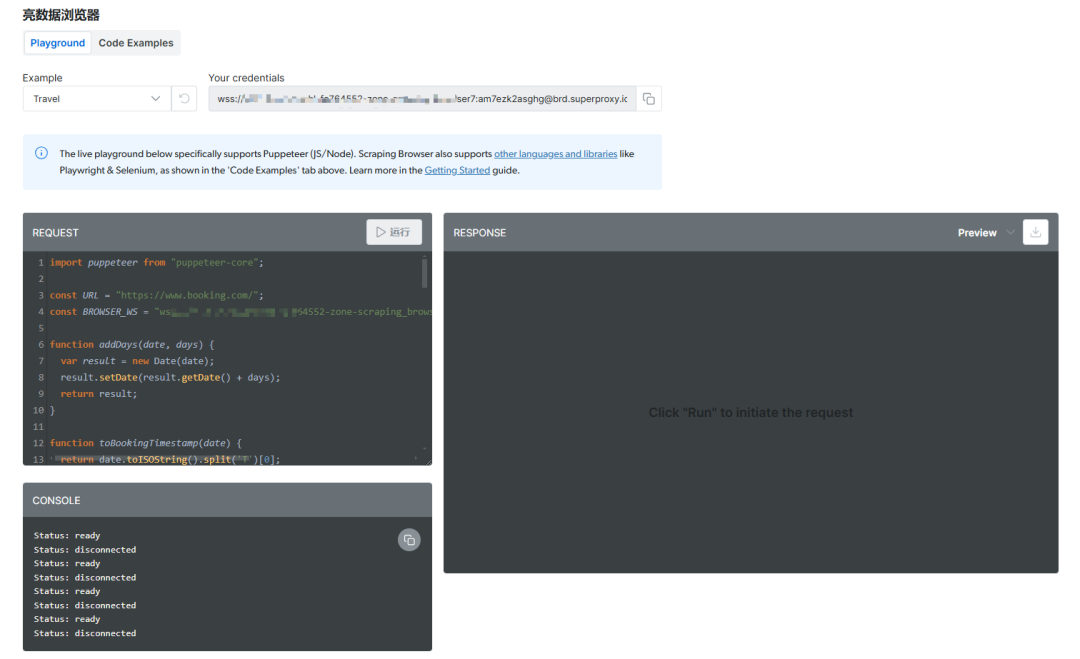Viewport: 1080px width, 659px height.
Task: Click the request code editor scrollbar
Action: 424,273
